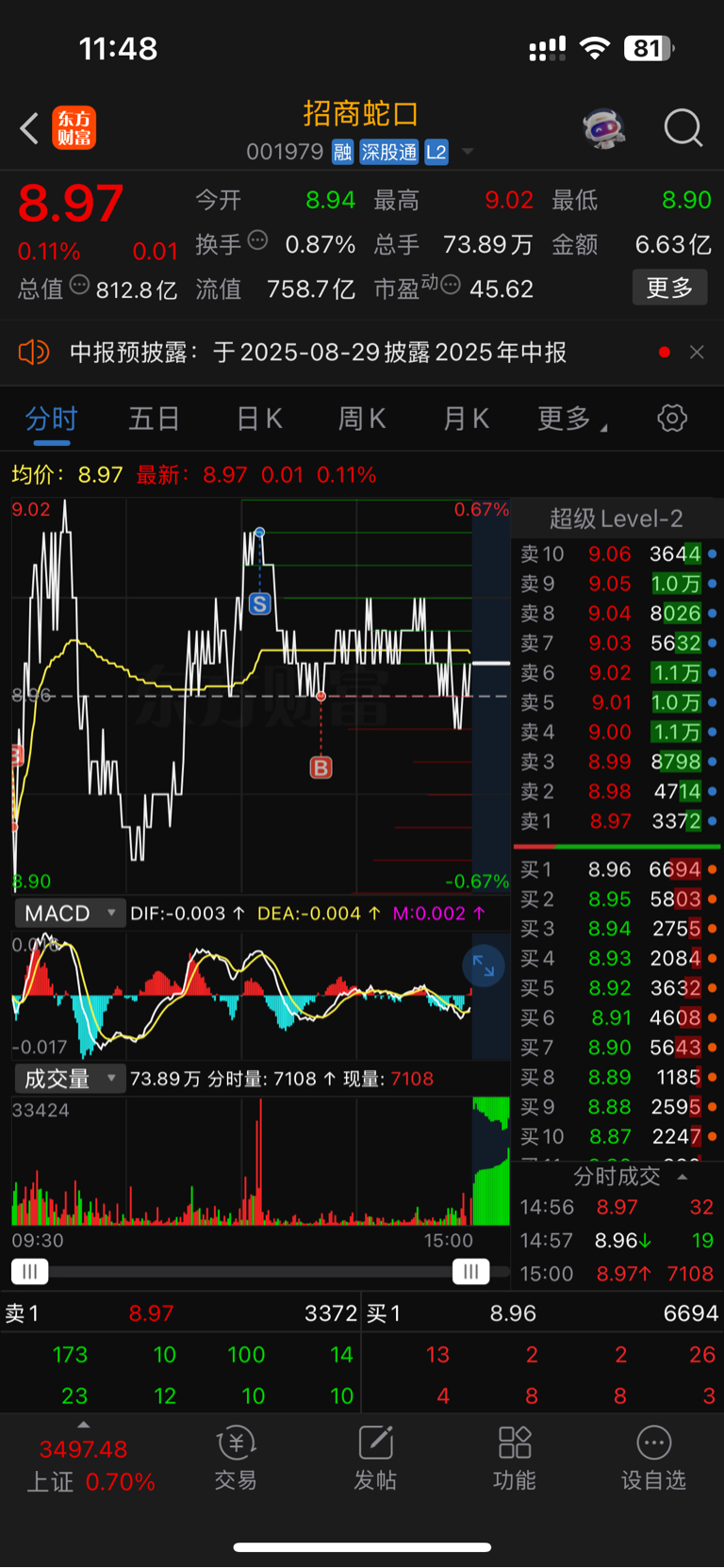The width and height of the screenshot is (724, 1568).
Task: Click the 更多 button in quote header
Action: click(669, 288)
